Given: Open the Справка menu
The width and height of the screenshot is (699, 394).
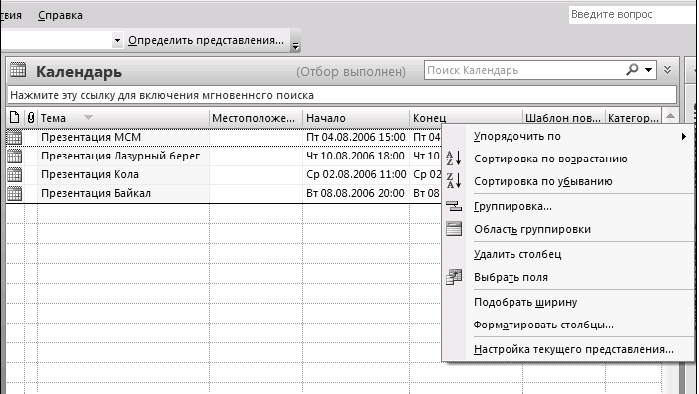Looking at the screenshot, I should click(60, 15).
